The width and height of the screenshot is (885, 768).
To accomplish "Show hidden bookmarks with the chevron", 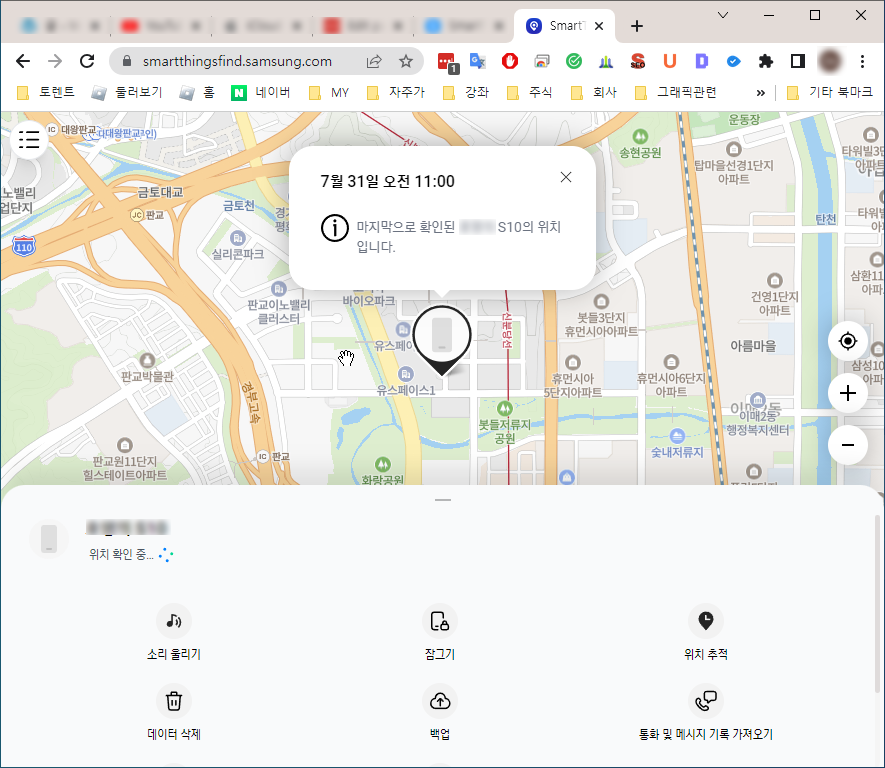I will (x=761, y=93).
